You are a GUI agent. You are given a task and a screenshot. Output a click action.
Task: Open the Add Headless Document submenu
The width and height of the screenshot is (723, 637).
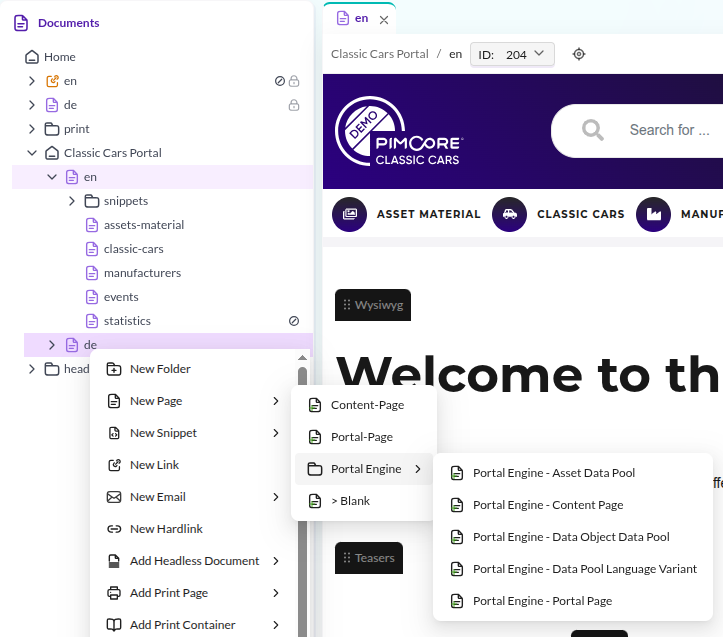tap(193, 561)
